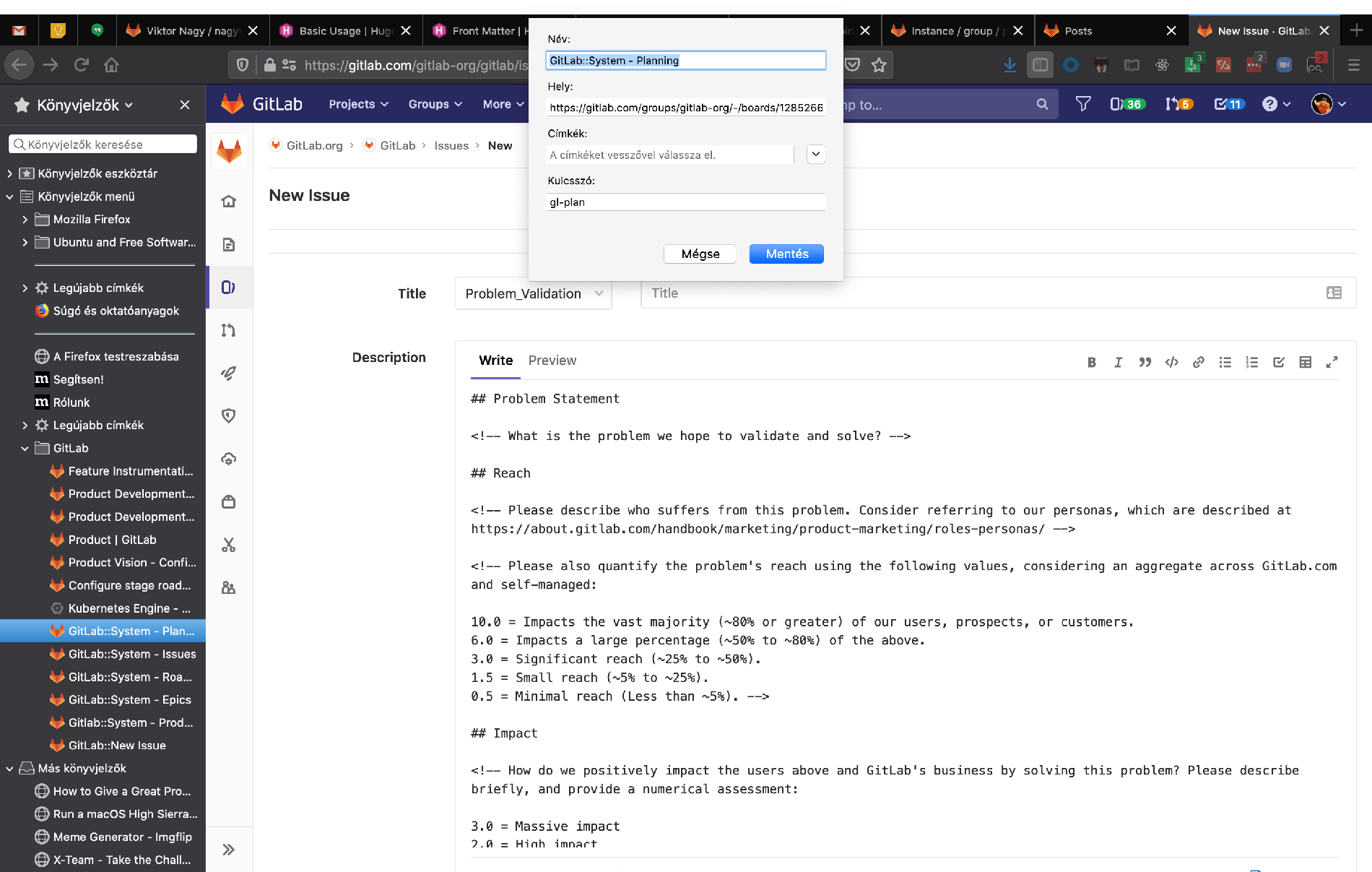Screen dimensions: 1372x872
Task: Open the Groups menu in the GitLab navbar
Action: (x=433, y=104)
